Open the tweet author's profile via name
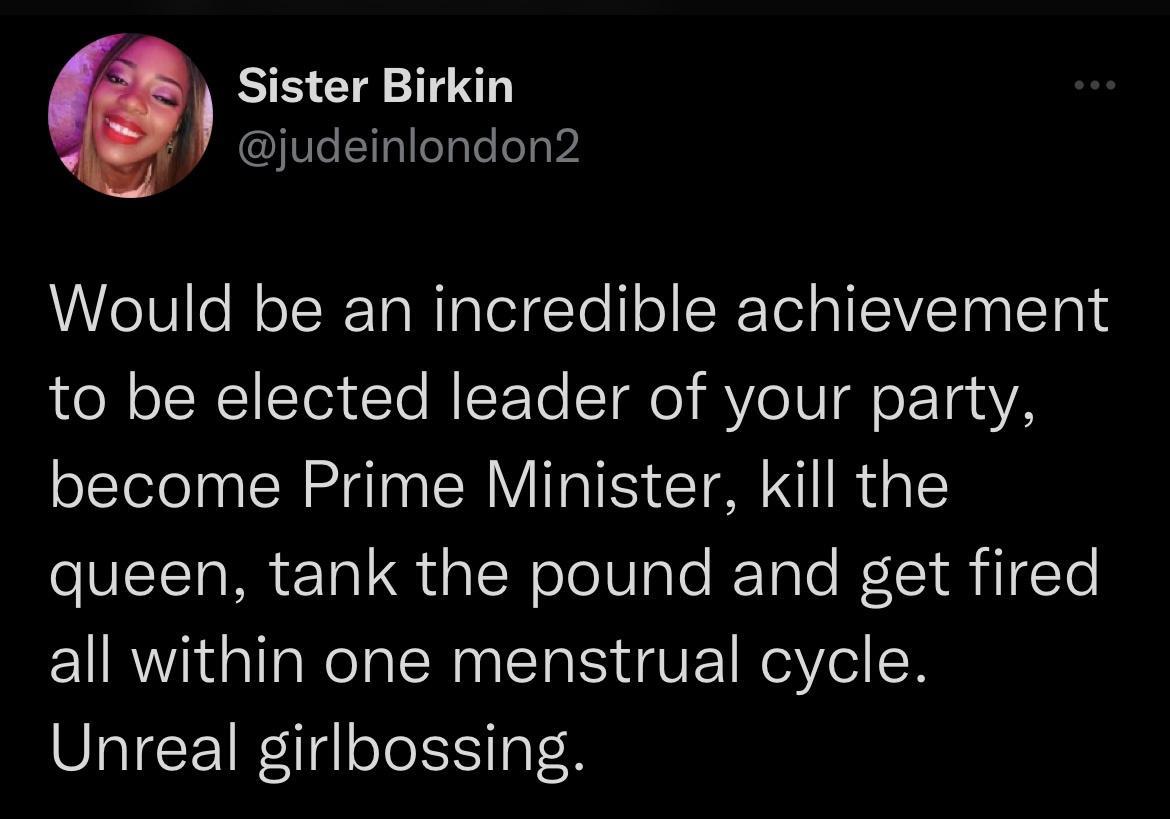 point(375,85)
